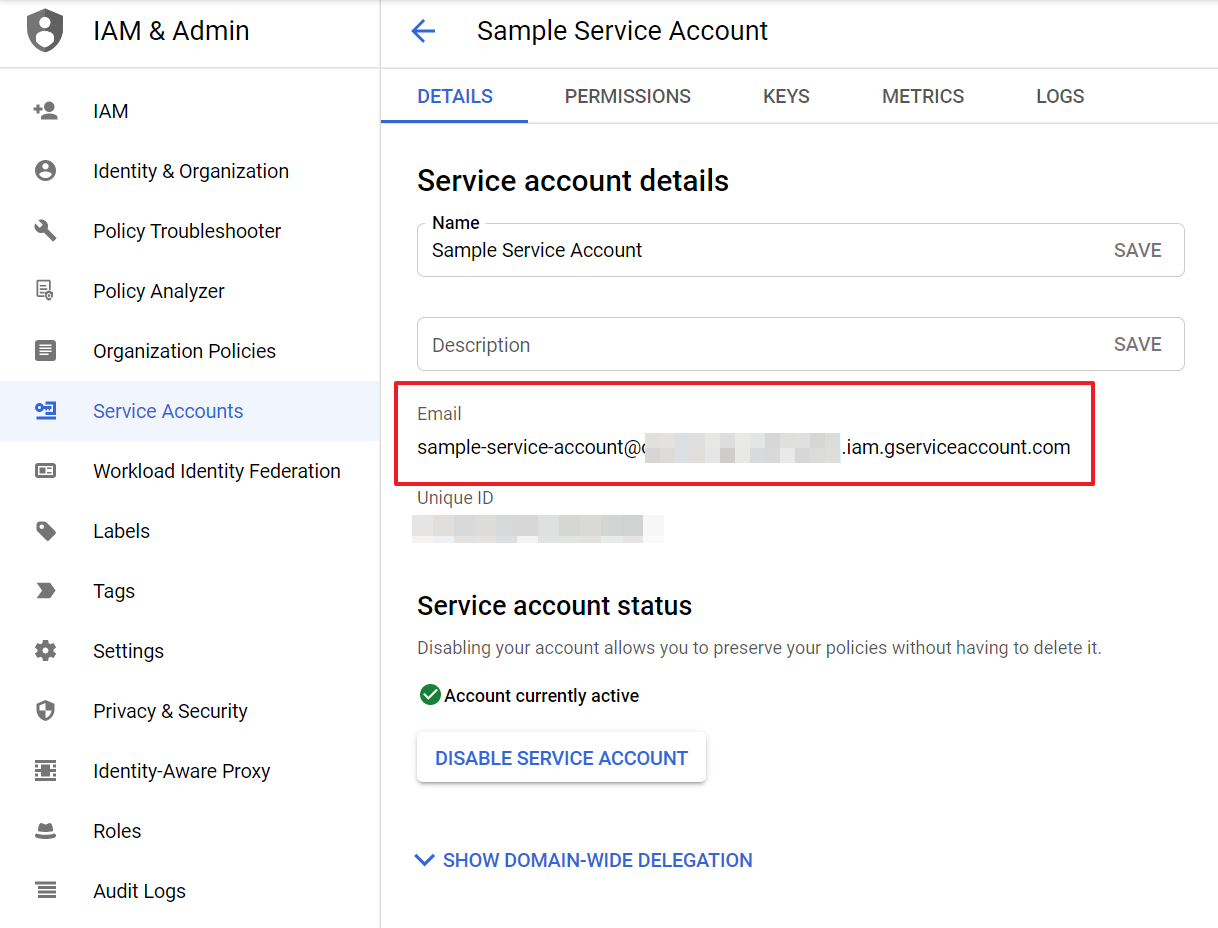Click the Privacy & Security shield icon

[x=45, y=711]
